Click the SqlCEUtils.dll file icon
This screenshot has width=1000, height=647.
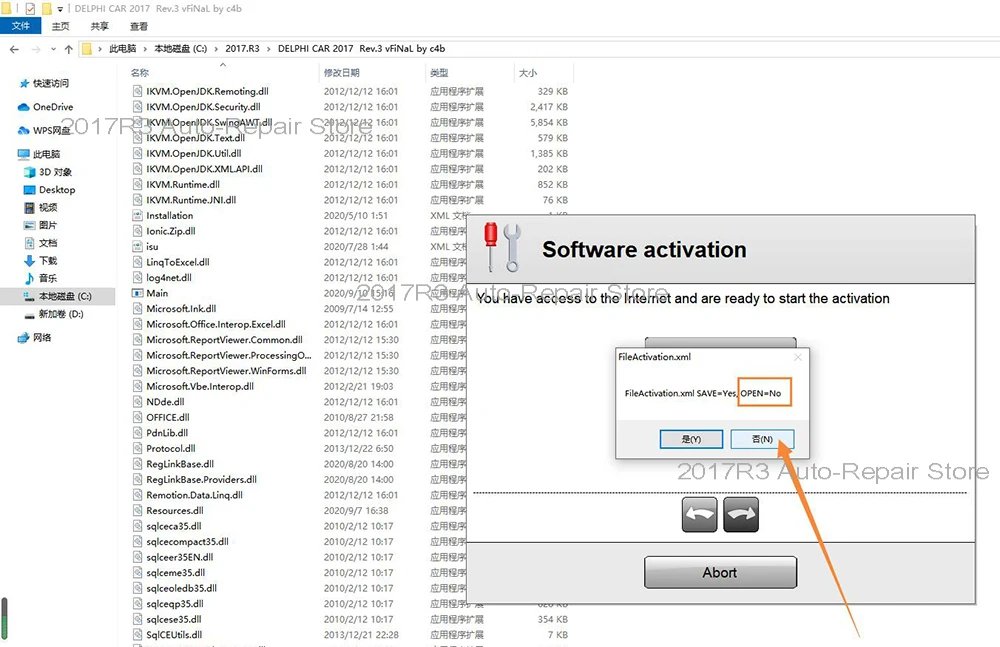[137, 635]
